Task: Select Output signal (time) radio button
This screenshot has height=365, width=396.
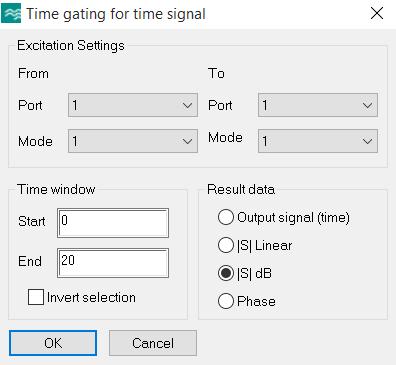Action: pyautogui.click(x=226, y=217)
